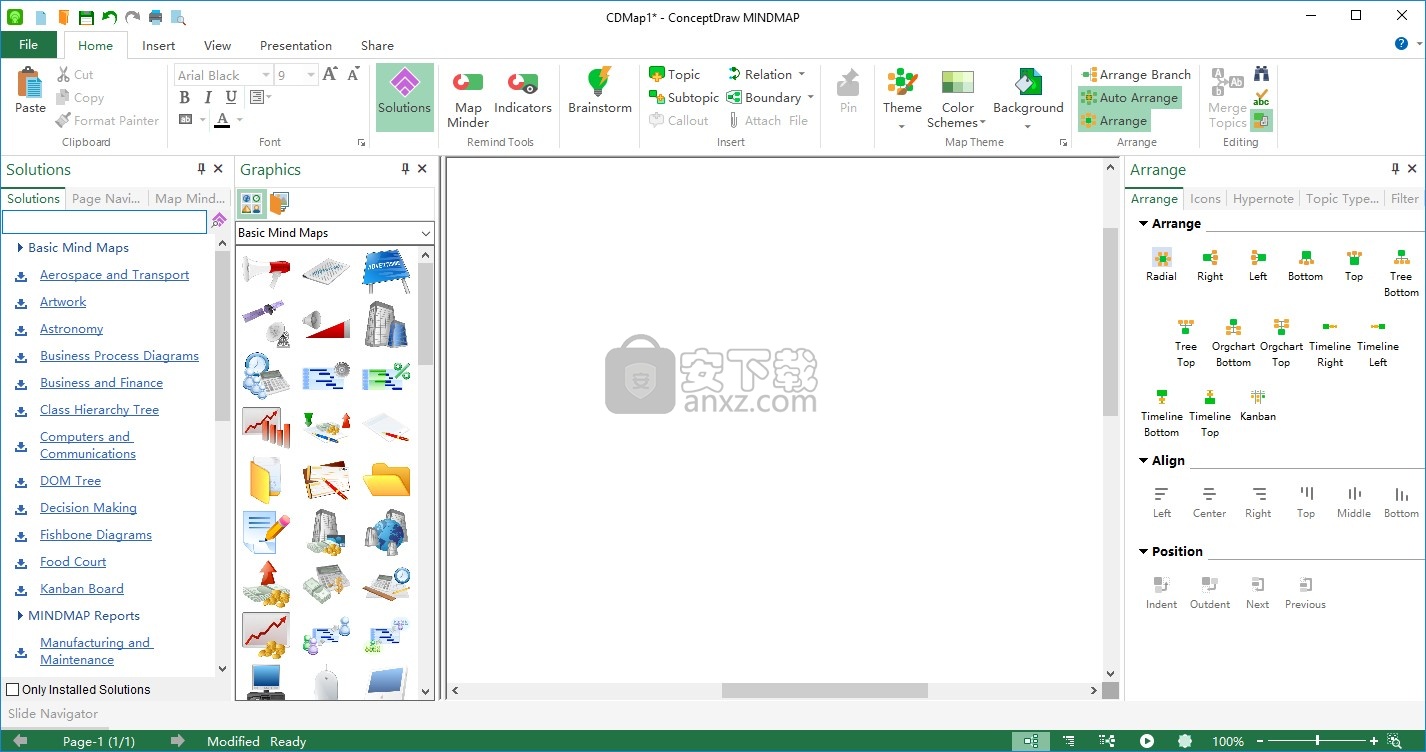Select Right arrangement layout

click(x=1210, y=265)
